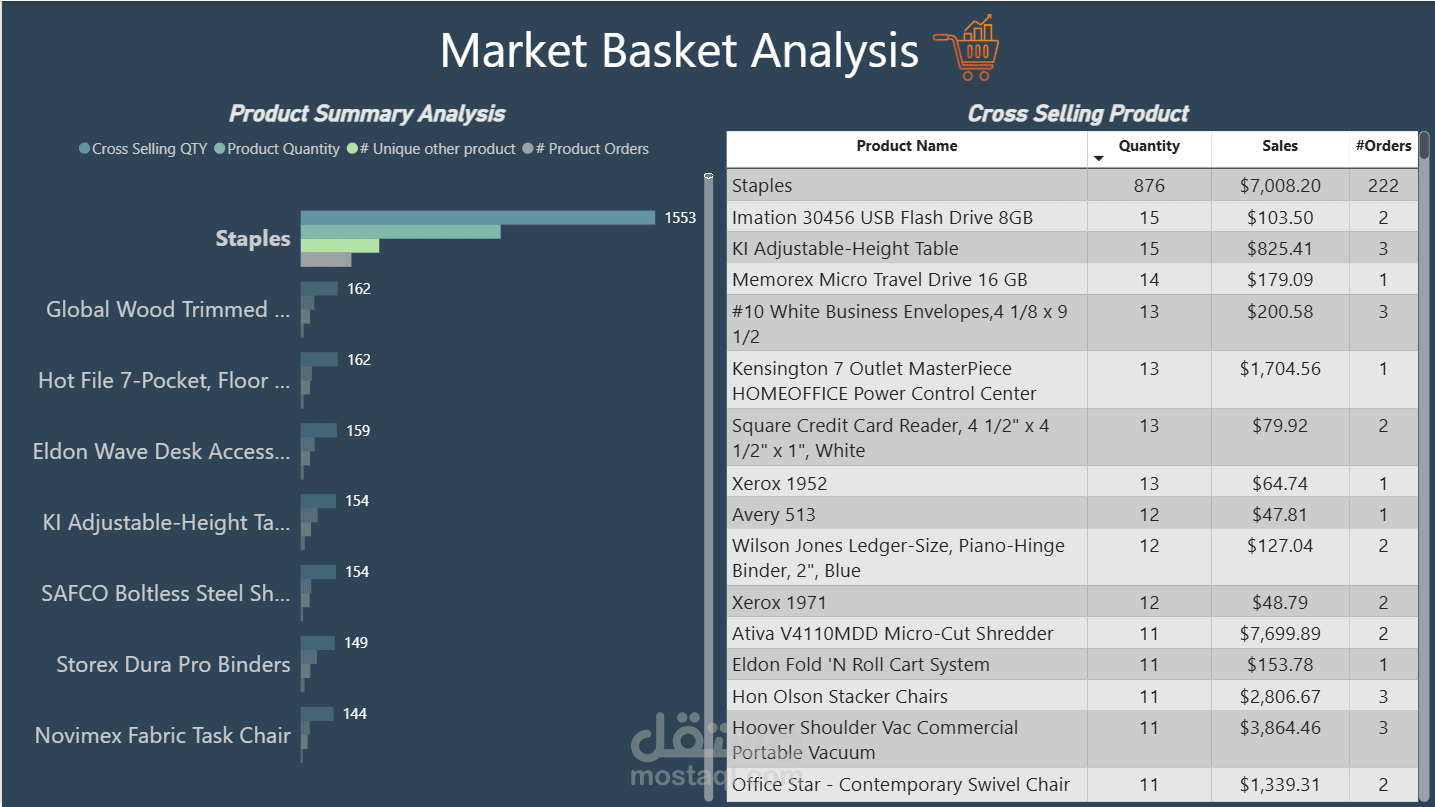This screenshot has height=807, width=1435.
Task: Select the Staples label on the chart axis
Action: click(253, 239)
